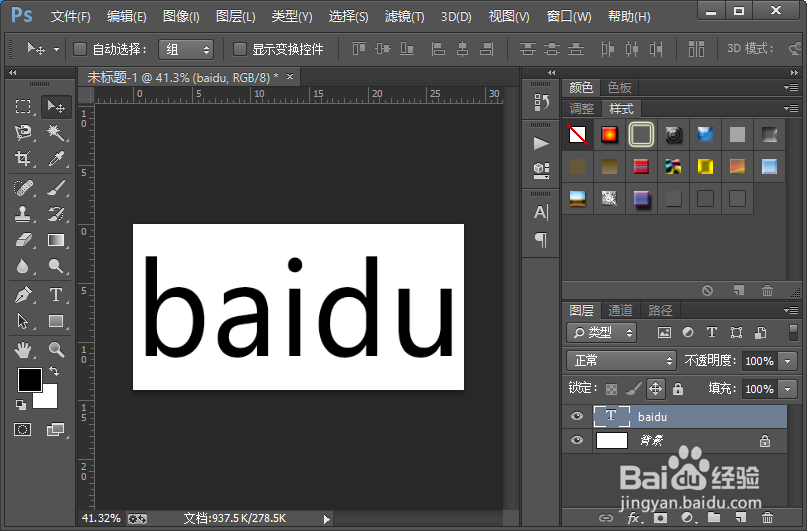
Task: Open the 滤镜(T) menu
Action: pos(405,17)
